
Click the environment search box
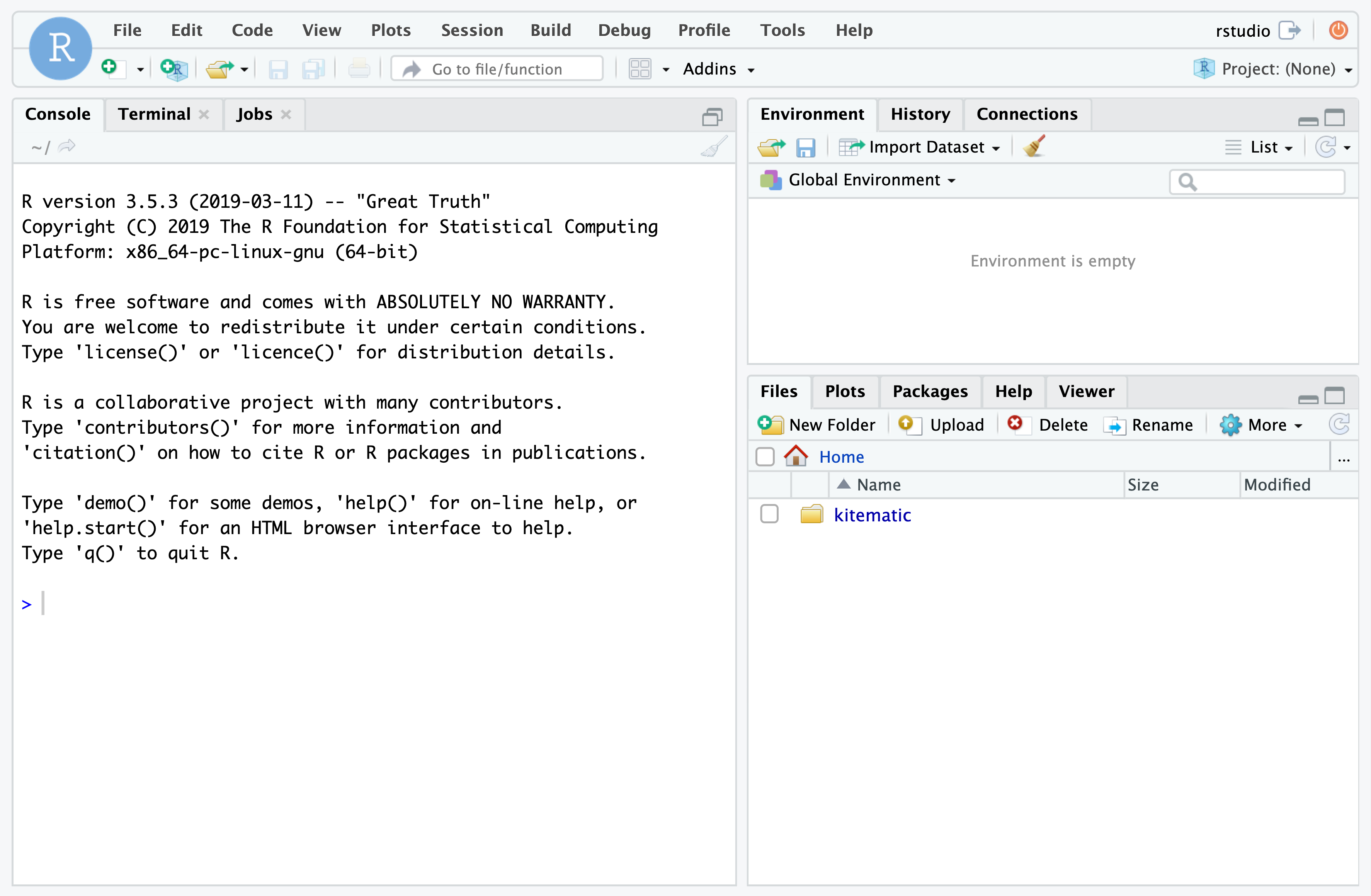click(x=1257, y=182)
